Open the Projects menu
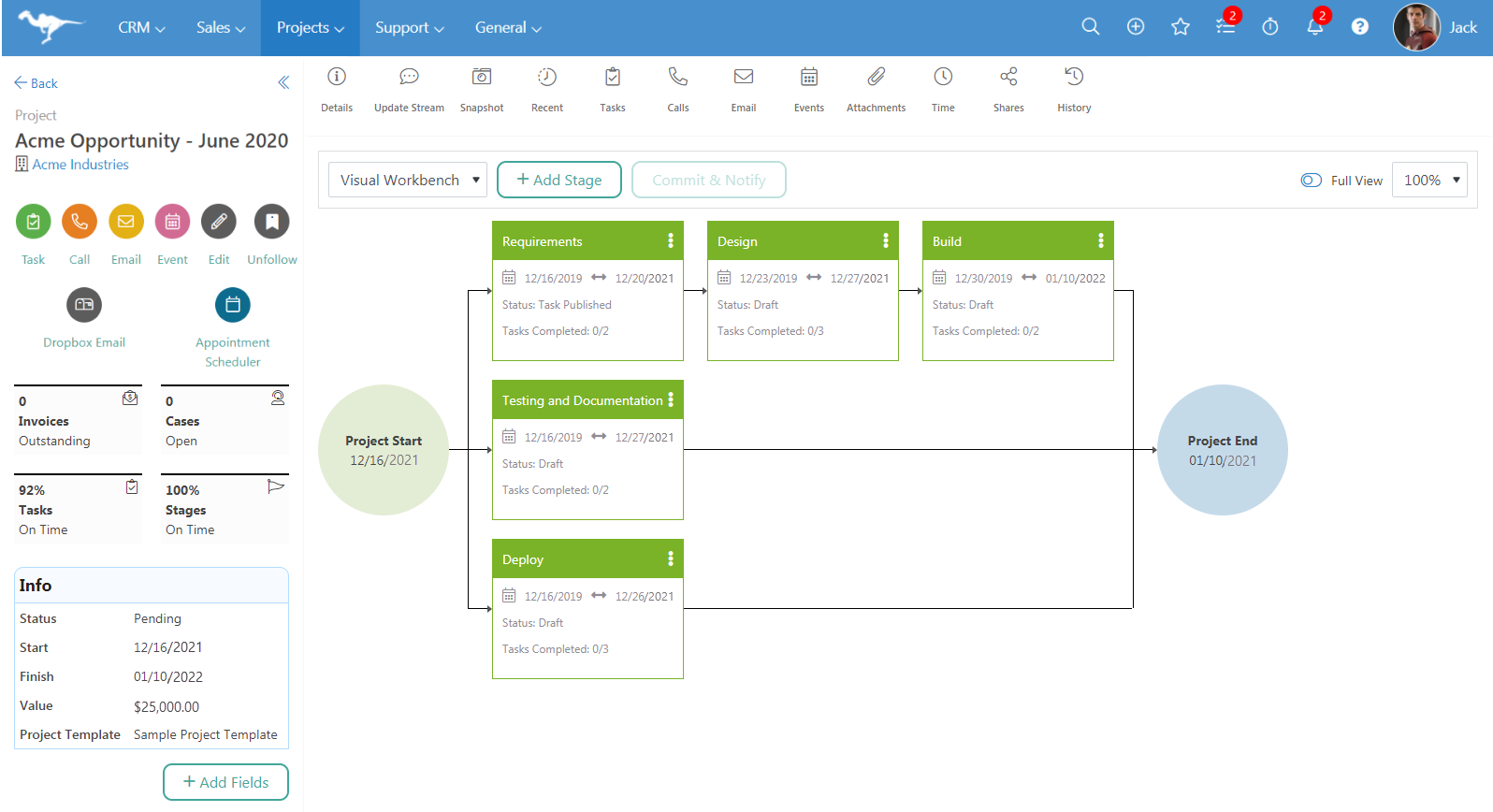The height and width of the screenshot is (812, 1493). [x=310, y=28]
